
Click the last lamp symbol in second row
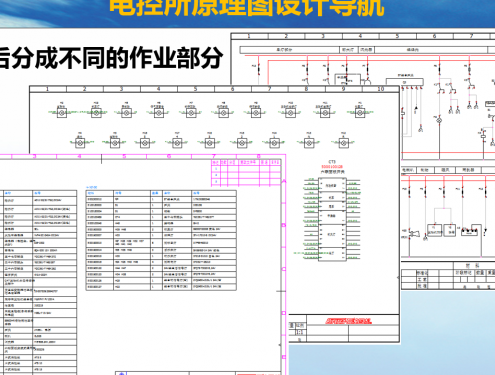[x=343, y=143]
